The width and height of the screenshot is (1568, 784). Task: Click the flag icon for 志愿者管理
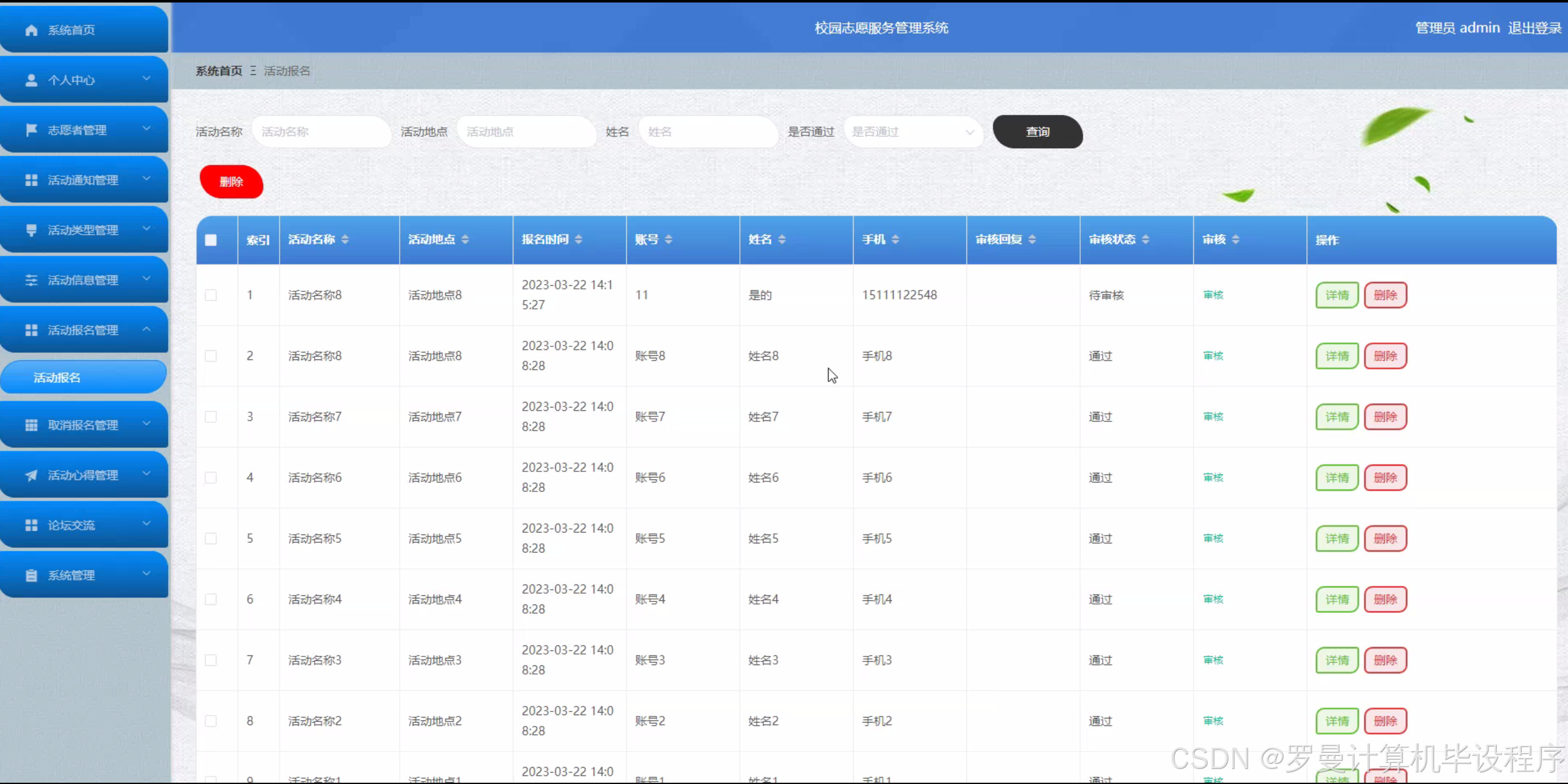(31, 130)
